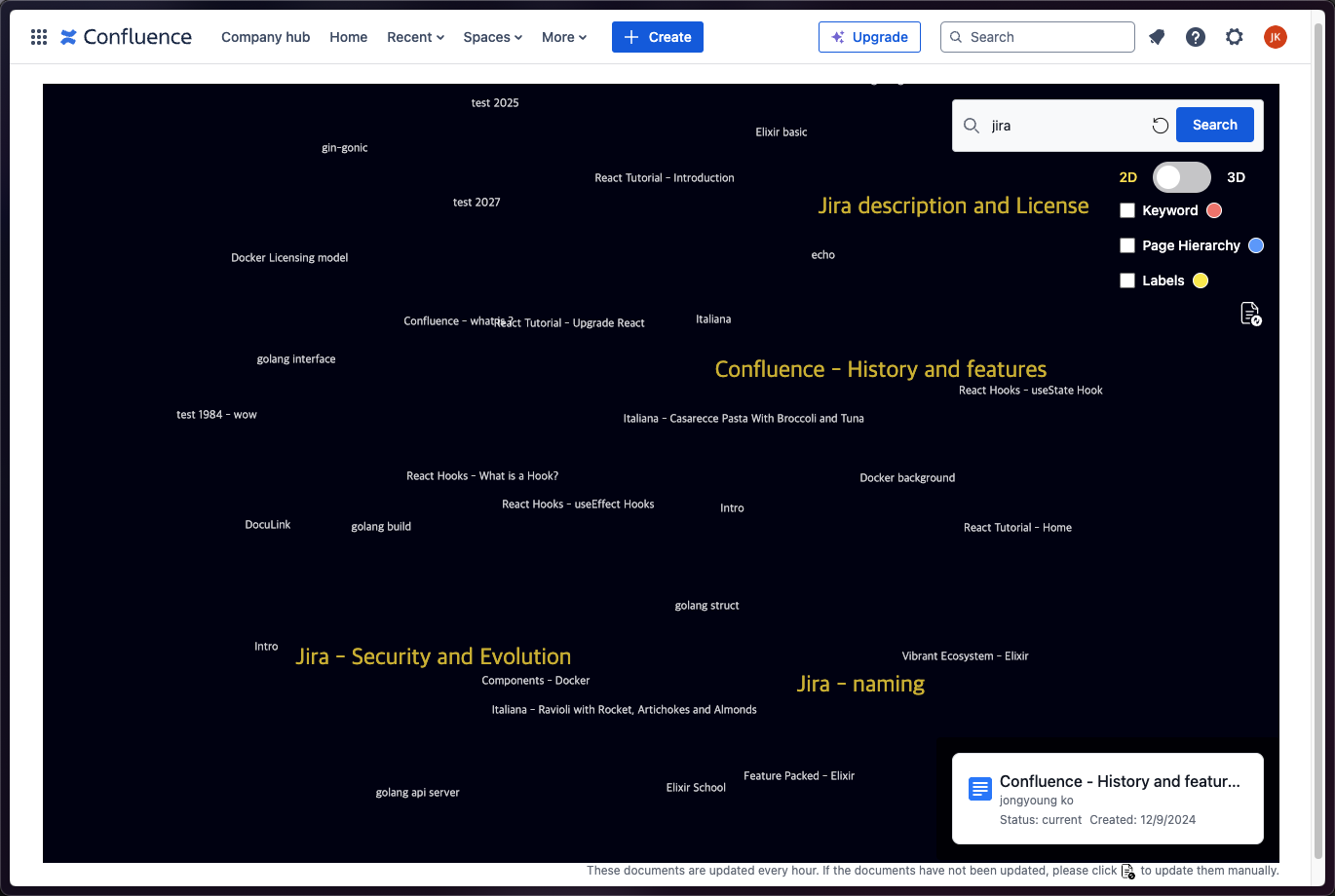Open the notifications bell

coord(1157,37)
